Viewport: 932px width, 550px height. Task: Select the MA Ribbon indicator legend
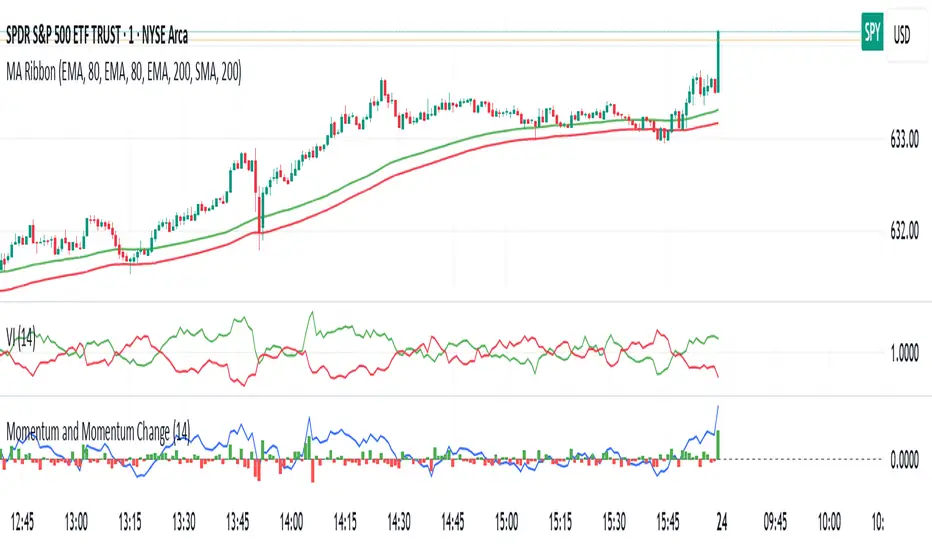124,73
